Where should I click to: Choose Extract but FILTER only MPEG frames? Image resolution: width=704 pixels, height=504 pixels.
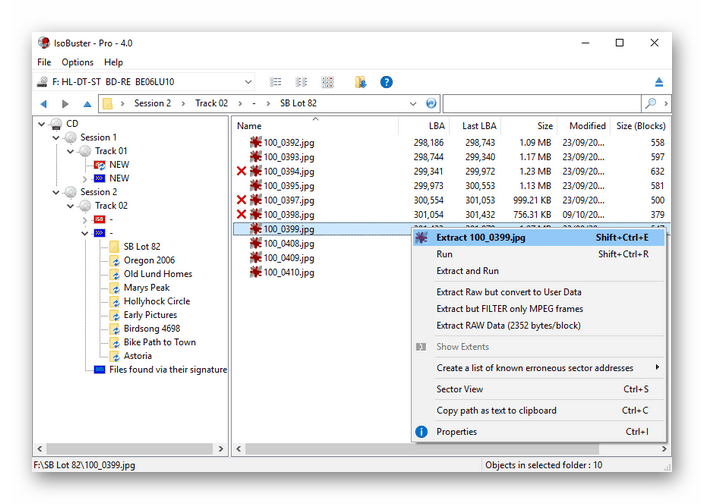[538, 309]
